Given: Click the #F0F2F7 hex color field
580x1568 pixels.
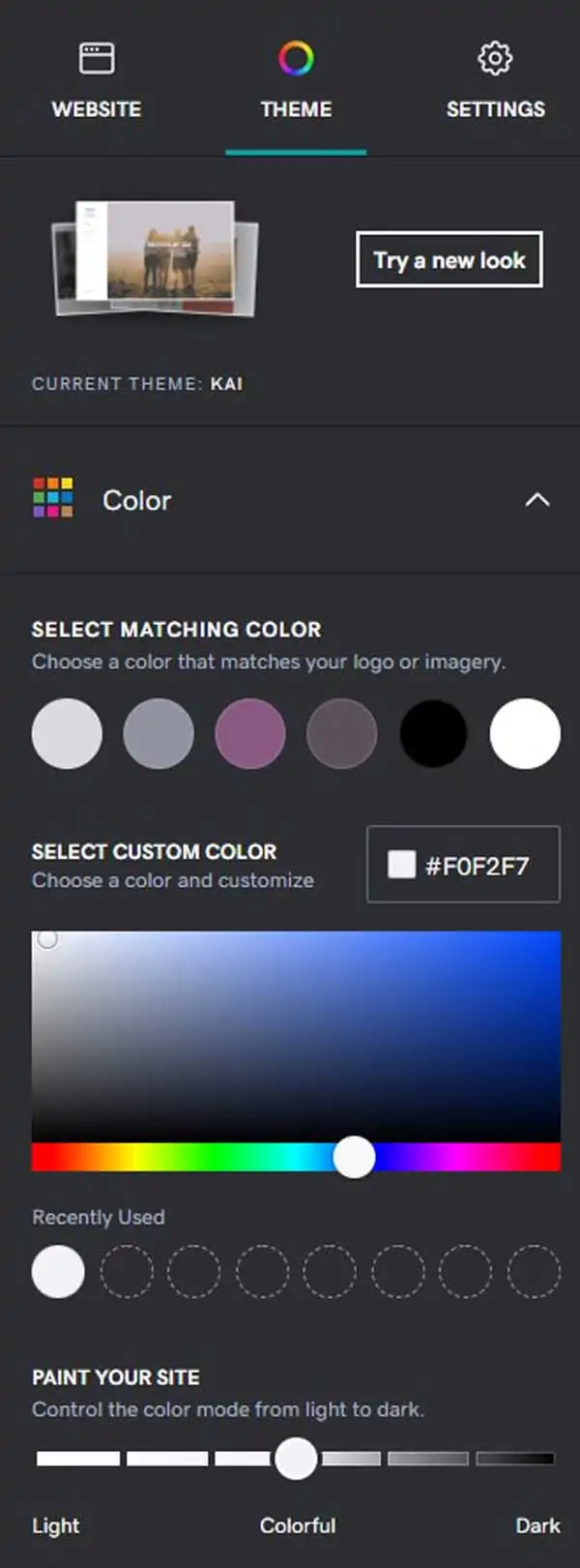Looking at the screenshot, I should coord(463,865).
